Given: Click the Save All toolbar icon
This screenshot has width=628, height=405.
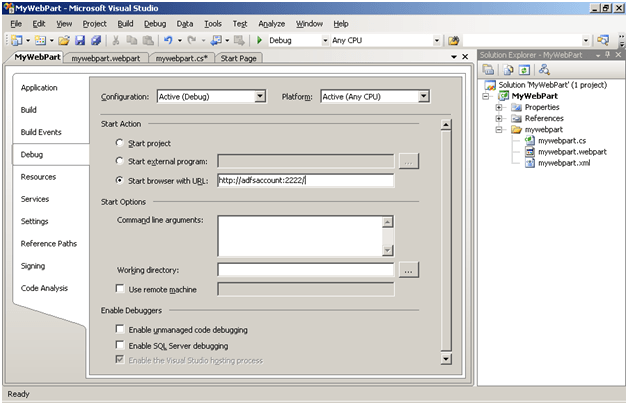Looking at the screenshot, I should click(x=96, y=41).
